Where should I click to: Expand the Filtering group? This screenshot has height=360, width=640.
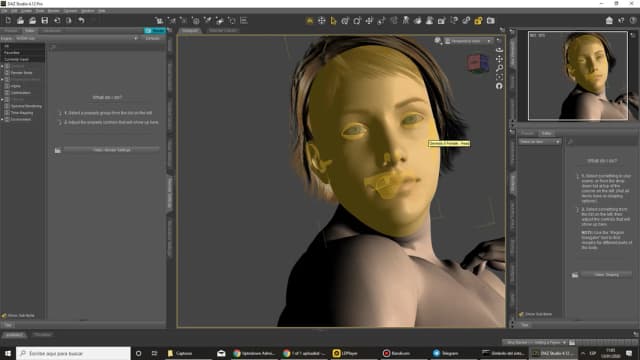pos(2,100)
